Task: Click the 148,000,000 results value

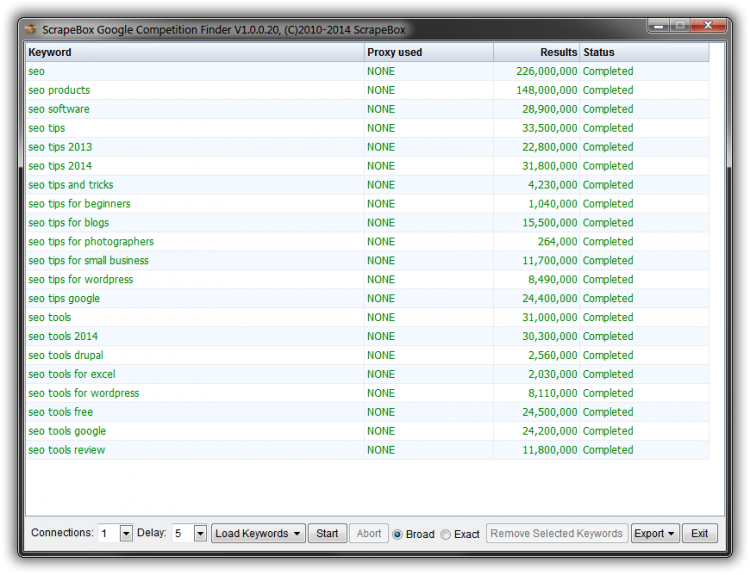Action: click(x=547, y=90)
